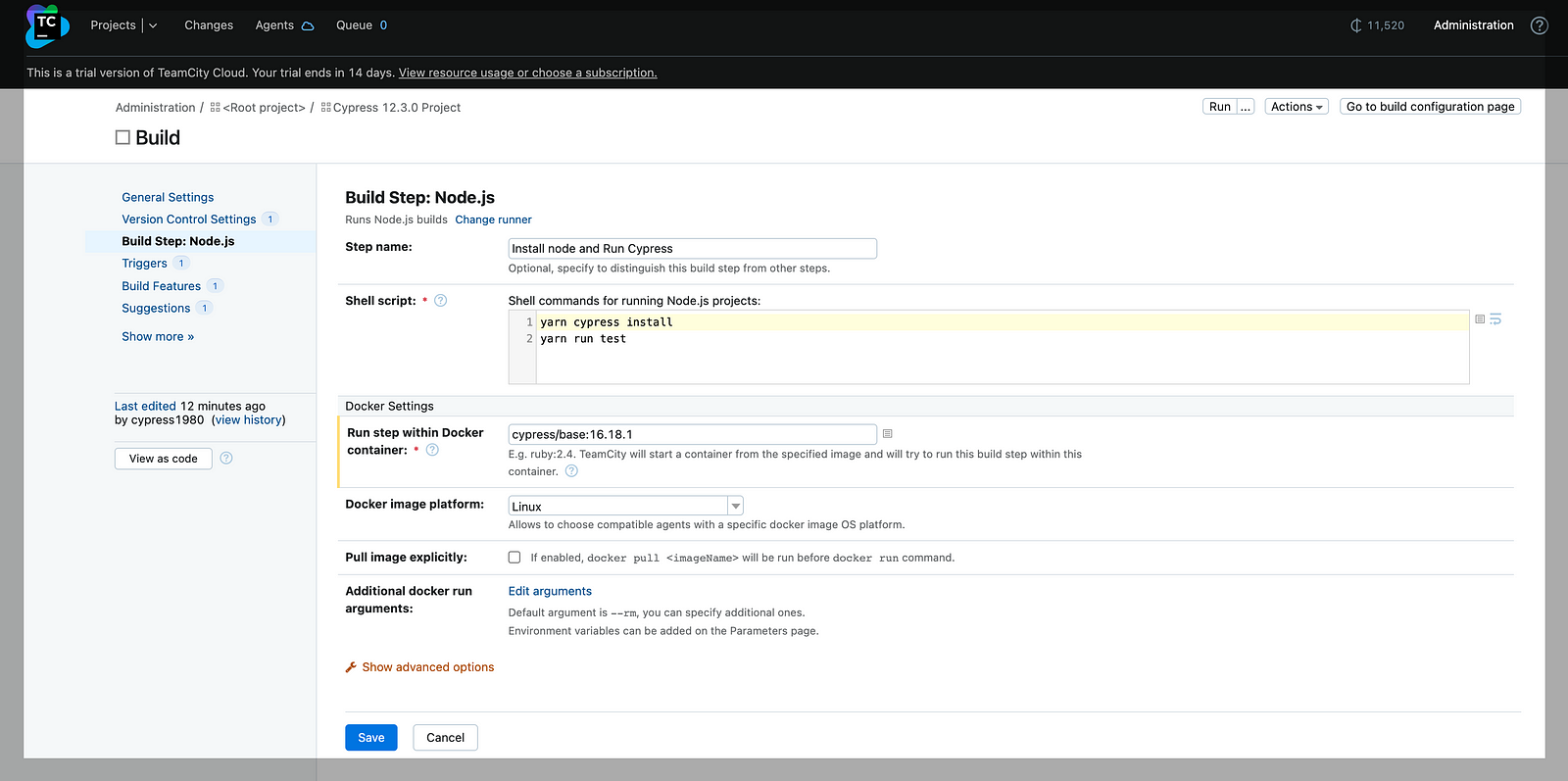Image resolution: width=1568 pixels, height=781 pixels.
Task: Click the TeamCity logo
Action: tap(47, 25)
